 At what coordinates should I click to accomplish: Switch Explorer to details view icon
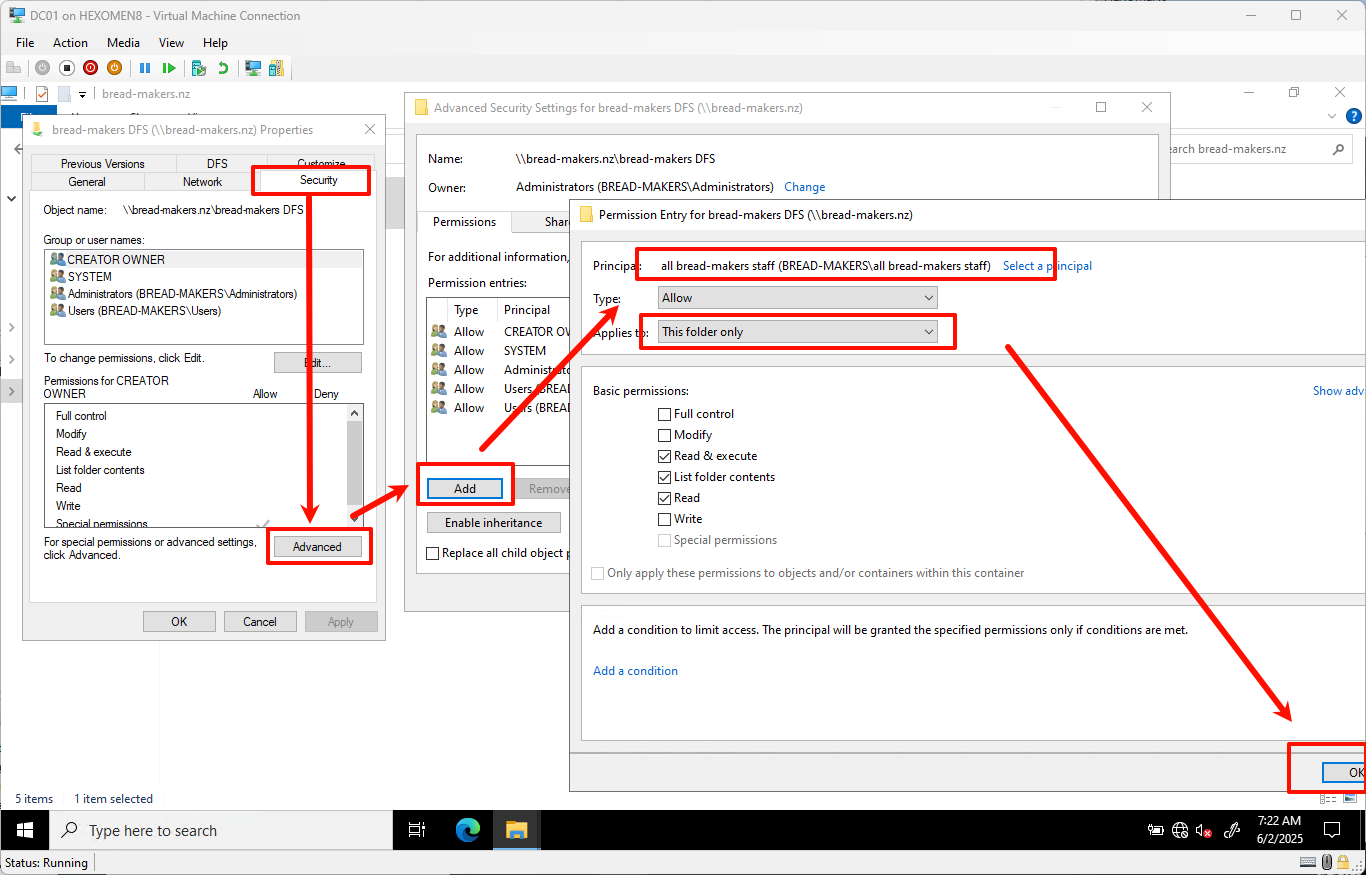pos(1329,799)
